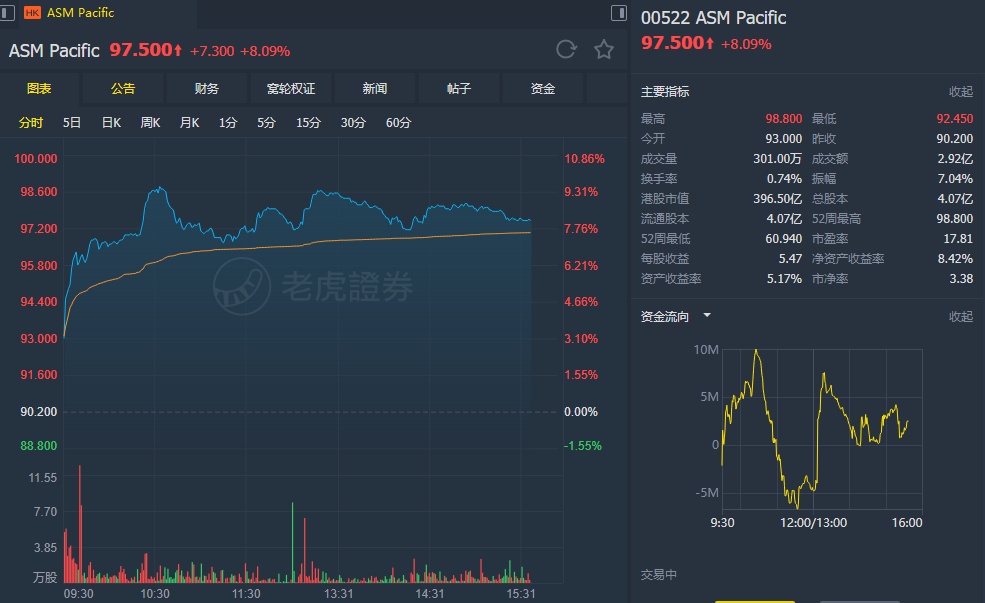
Task: Click the 00522 ASM Pacific heading
Action: tap(714, 18)
